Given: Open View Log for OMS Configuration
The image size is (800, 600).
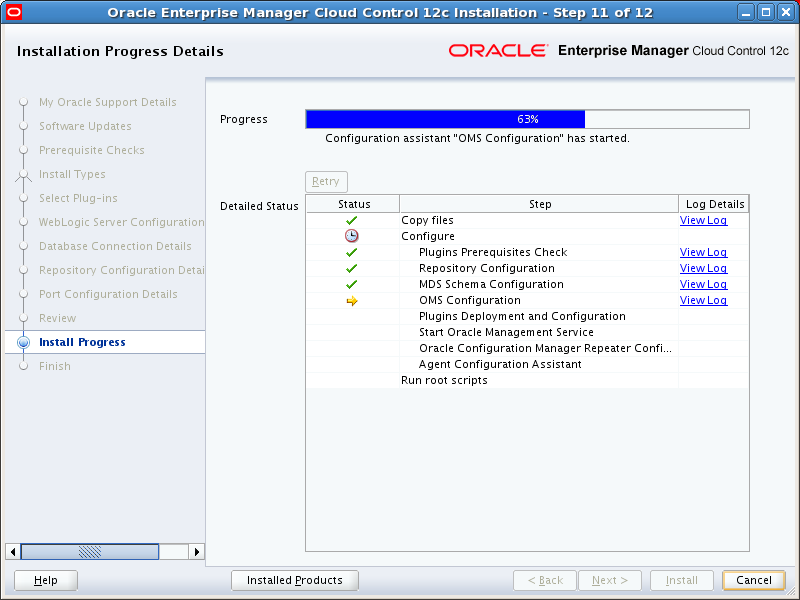Looking at the screenshot, I should (704, 301).
